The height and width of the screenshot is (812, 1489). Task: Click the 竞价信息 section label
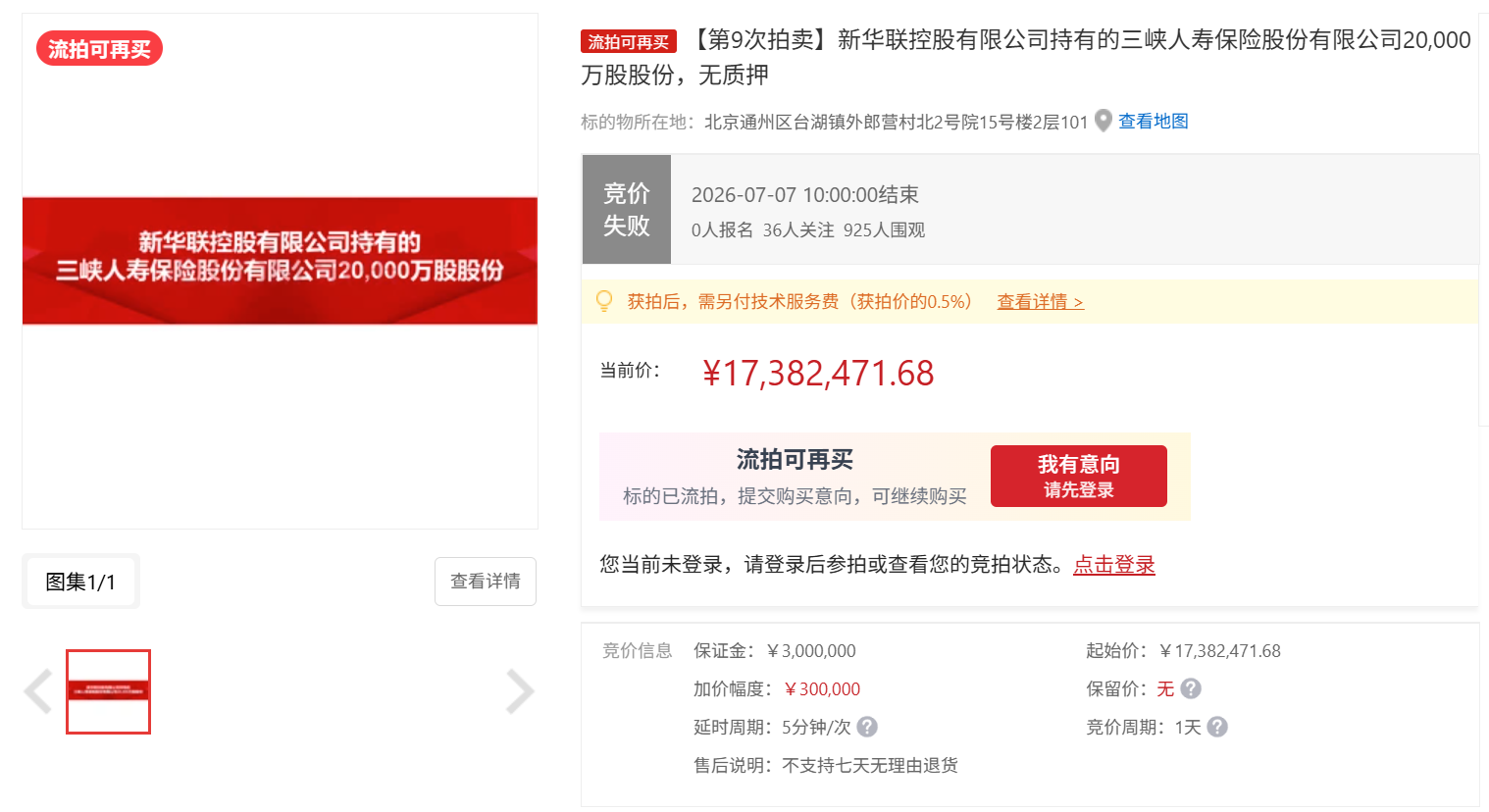point(638,650)
